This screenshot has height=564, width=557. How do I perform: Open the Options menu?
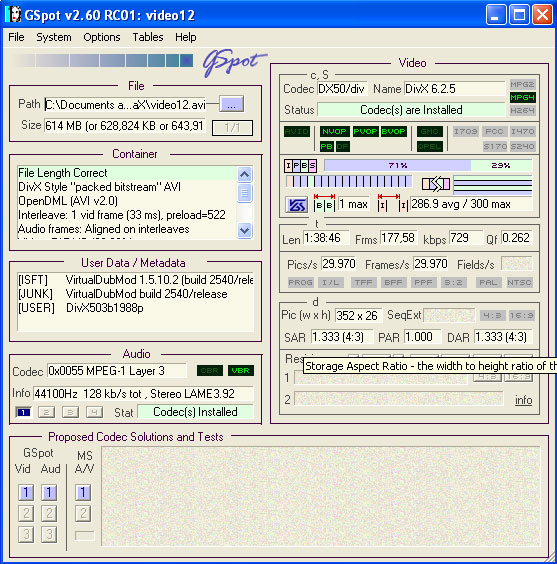pyautogui.click(x=102, y=37)
